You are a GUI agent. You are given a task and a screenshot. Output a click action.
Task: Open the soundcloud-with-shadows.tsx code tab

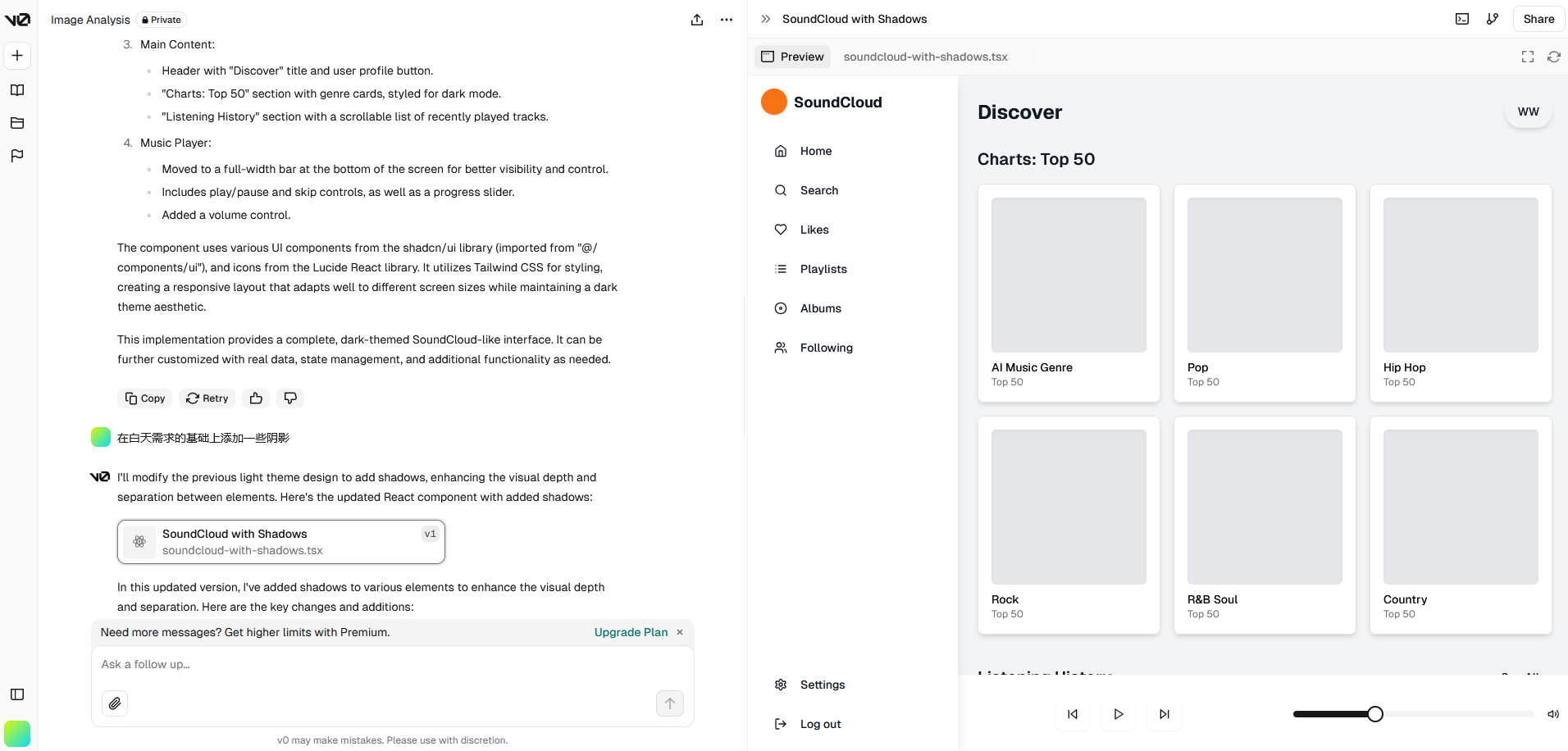click(925, 57)
